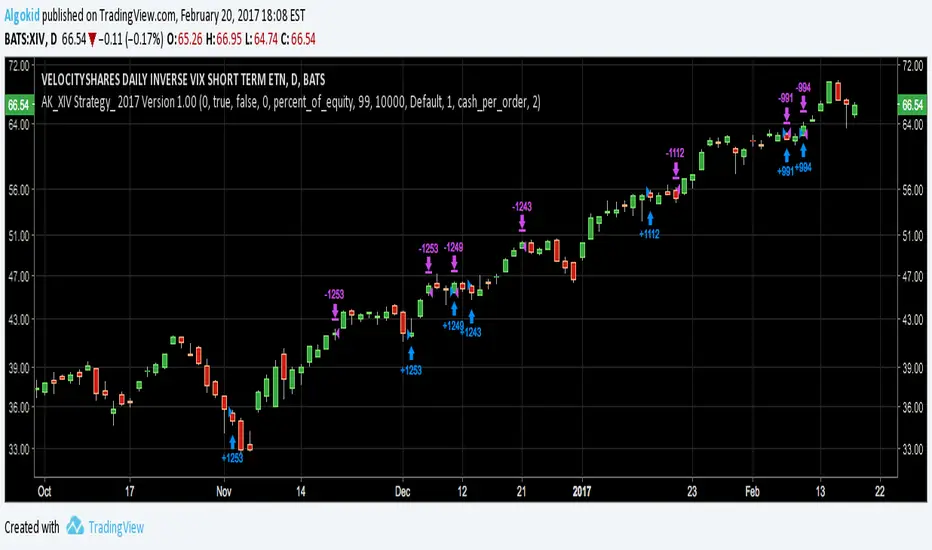Click the H:66.95 high value

pyautogui.click(x=223, y=39)
